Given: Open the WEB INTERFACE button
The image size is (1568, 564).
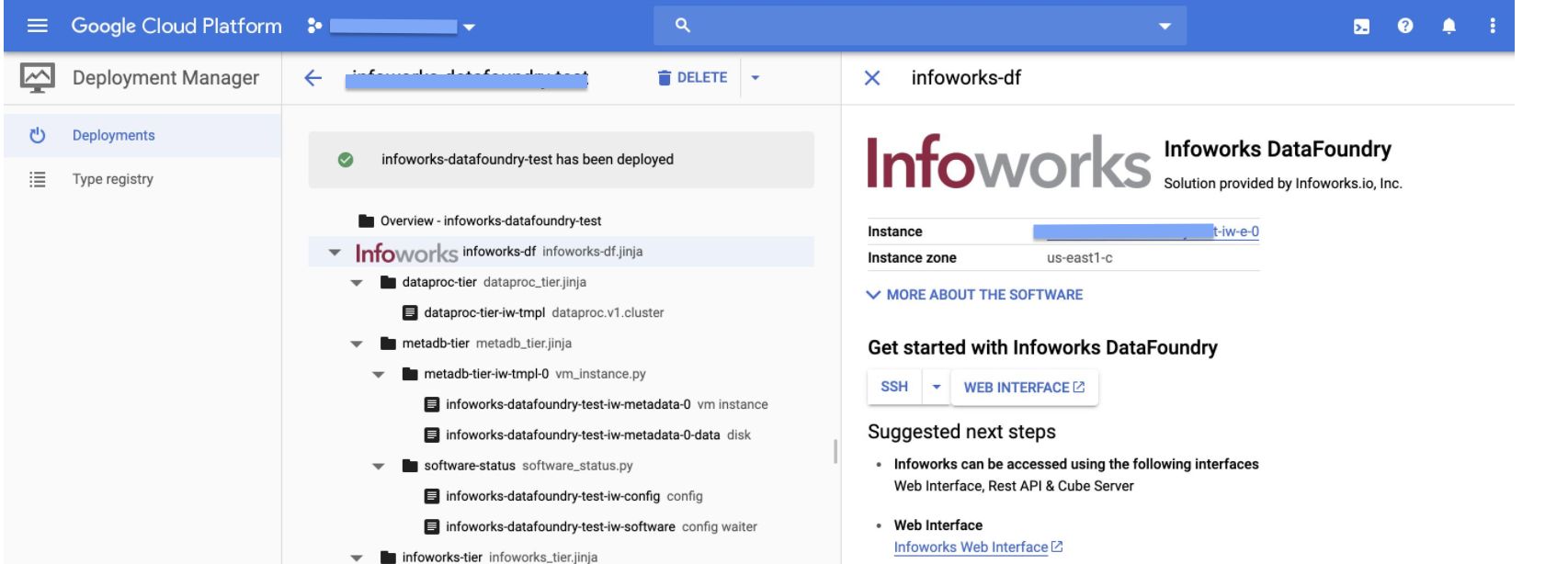Looking at the screenshot, I should tap(1024, 388).
